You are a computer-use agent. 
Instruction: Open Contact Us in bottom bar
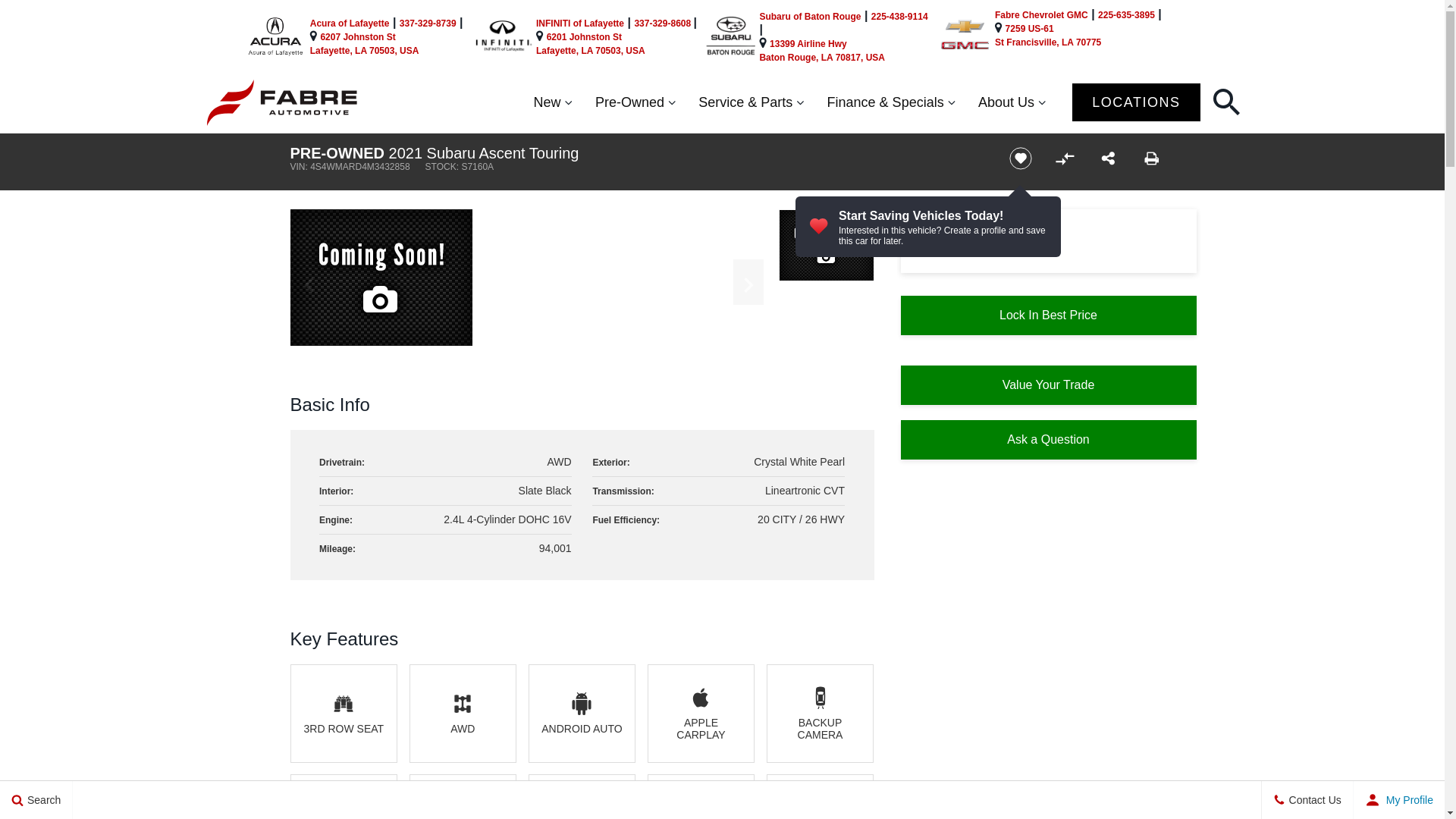click(1307, 800)
